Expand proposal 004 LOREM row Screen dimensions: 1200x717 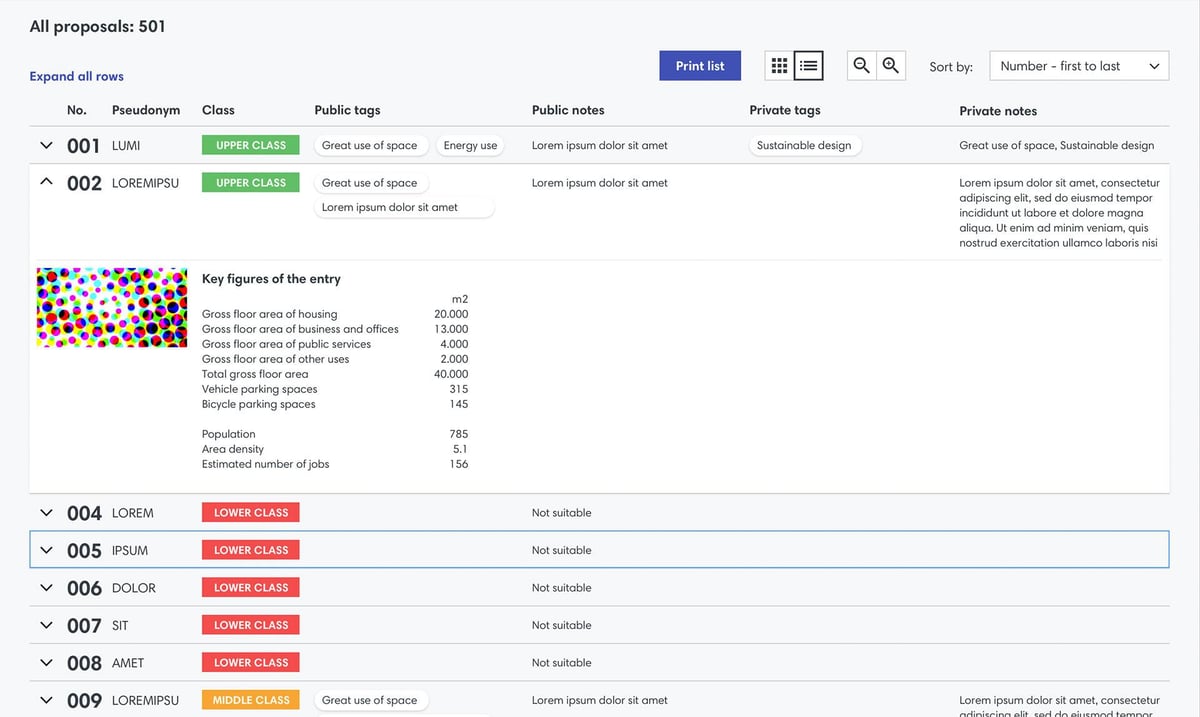click(46, 513)
